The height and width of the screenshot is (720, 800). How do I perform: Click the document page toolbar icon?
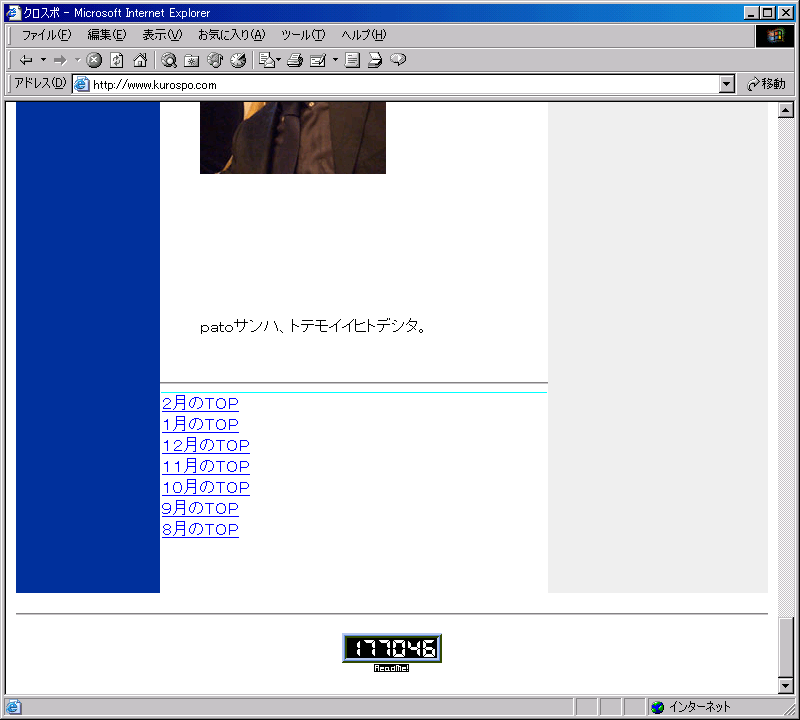click(x=352, y=60)
